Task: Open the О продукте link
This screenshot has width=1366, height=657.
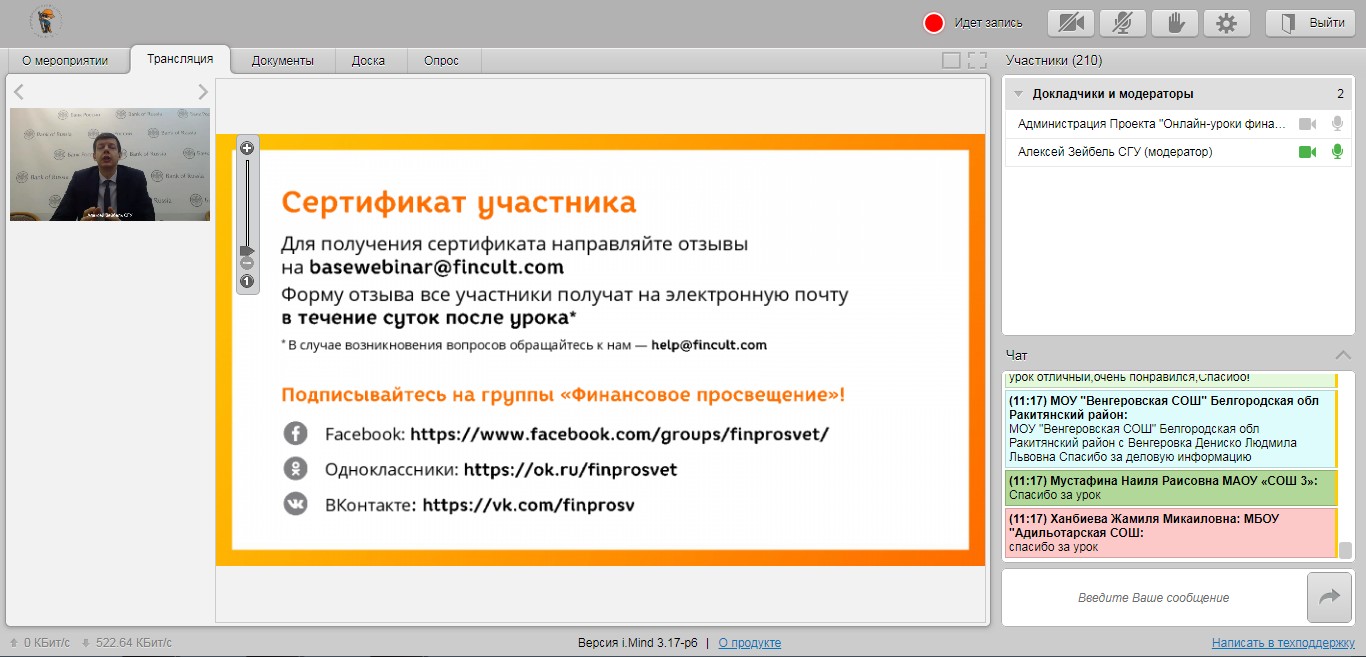Action: (x=750, y=643)
